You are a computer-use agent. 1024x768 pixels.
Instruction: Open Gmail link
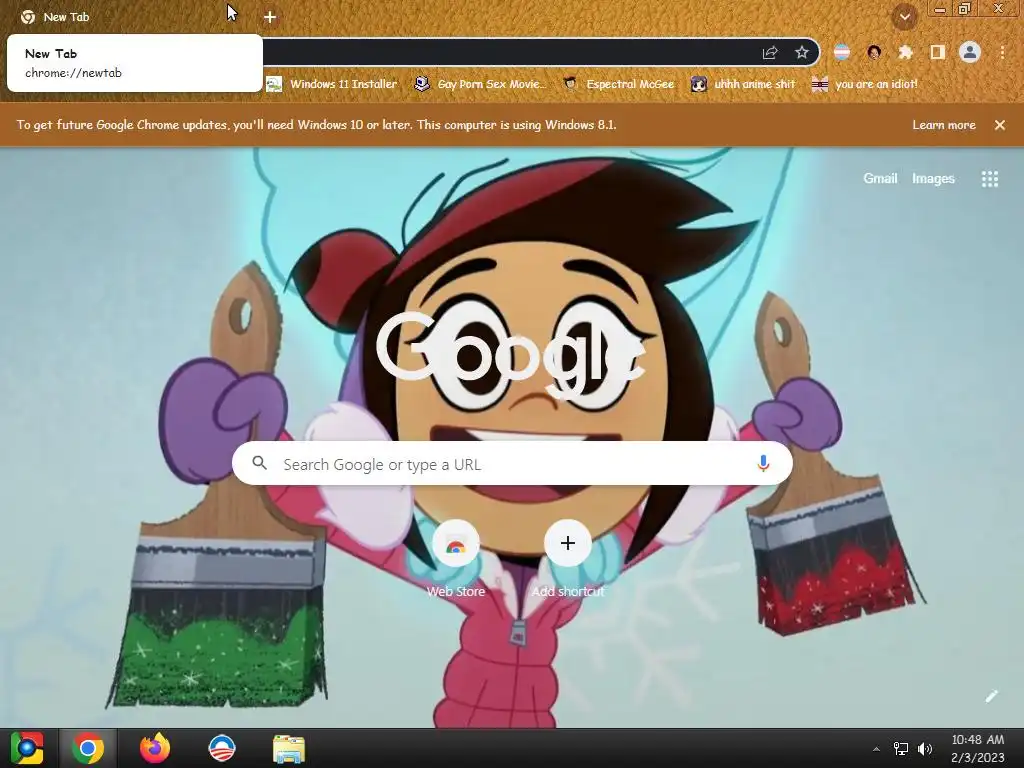tap(880, 178)
